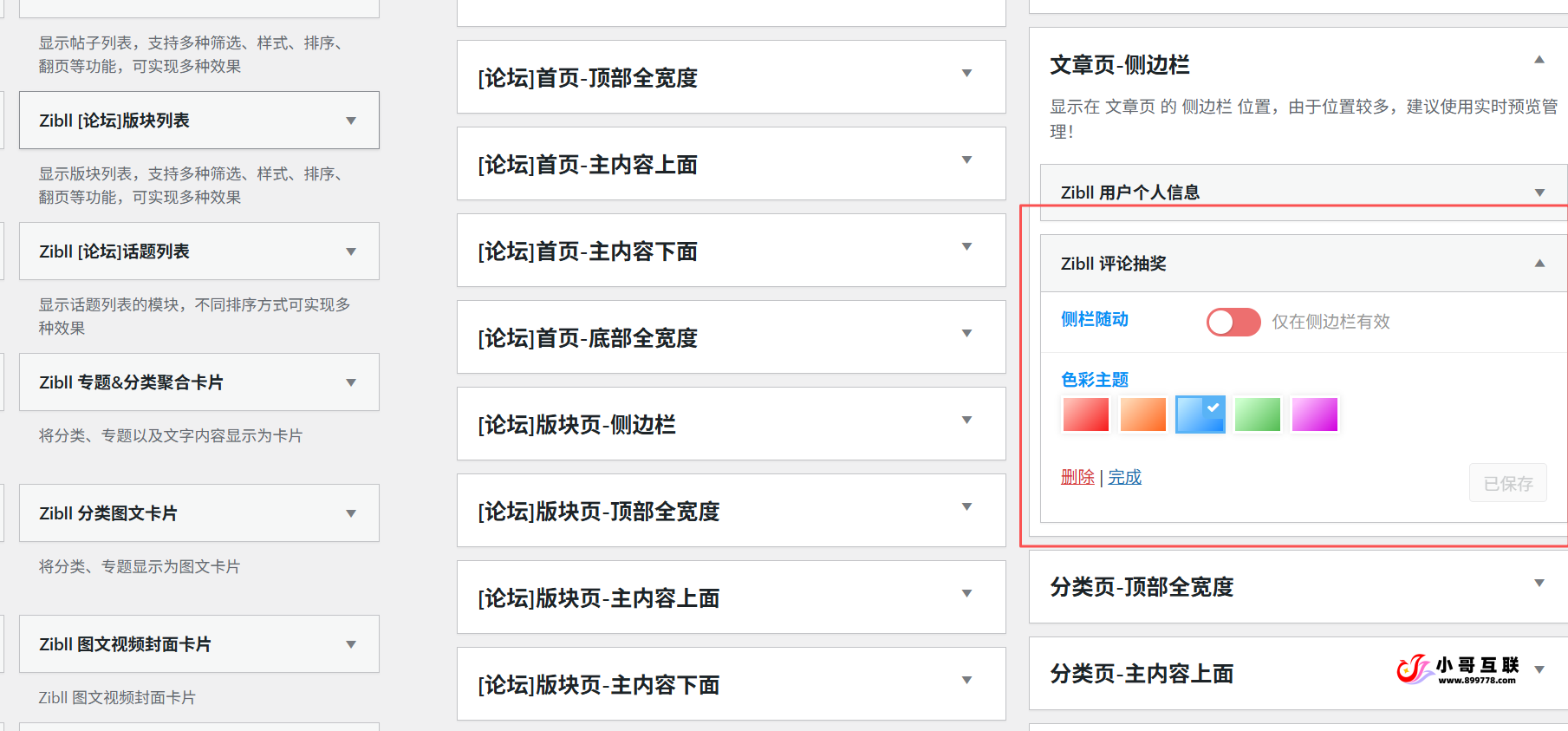Click the 完成 link in 评论抽奖 widget
The image size is (1568, 731).
tap(1124, 477)
